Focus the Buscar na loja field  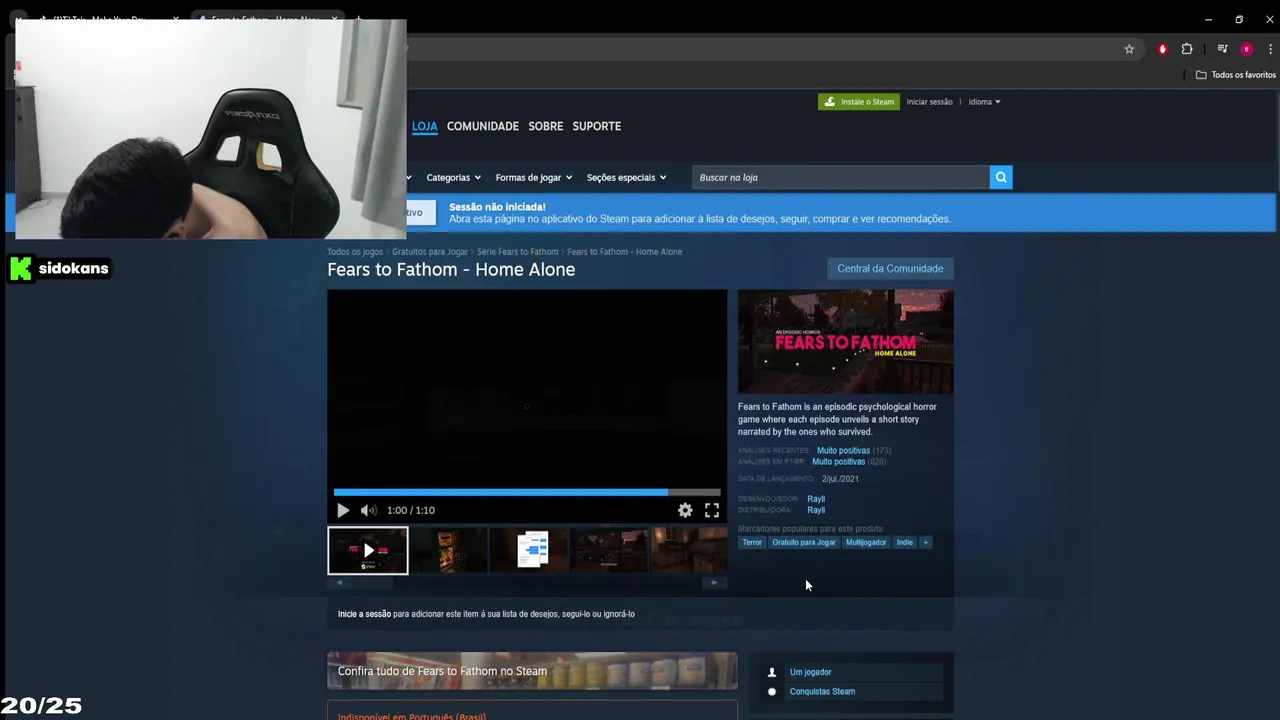tap(840, 177)
